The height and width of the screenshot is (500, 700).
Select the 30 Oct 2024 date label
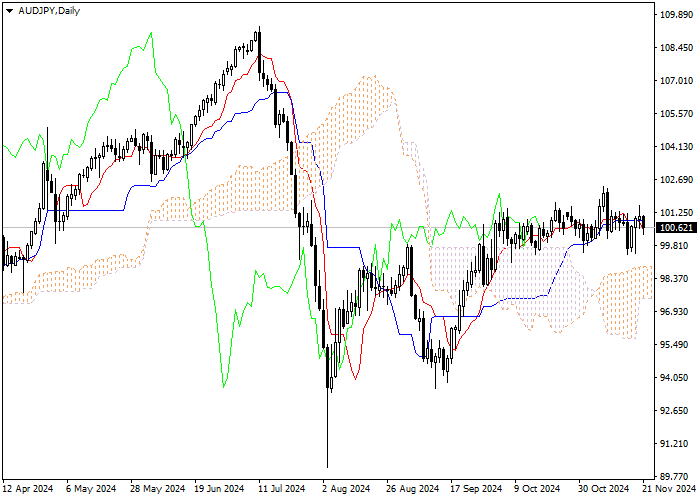coord(604,489)
